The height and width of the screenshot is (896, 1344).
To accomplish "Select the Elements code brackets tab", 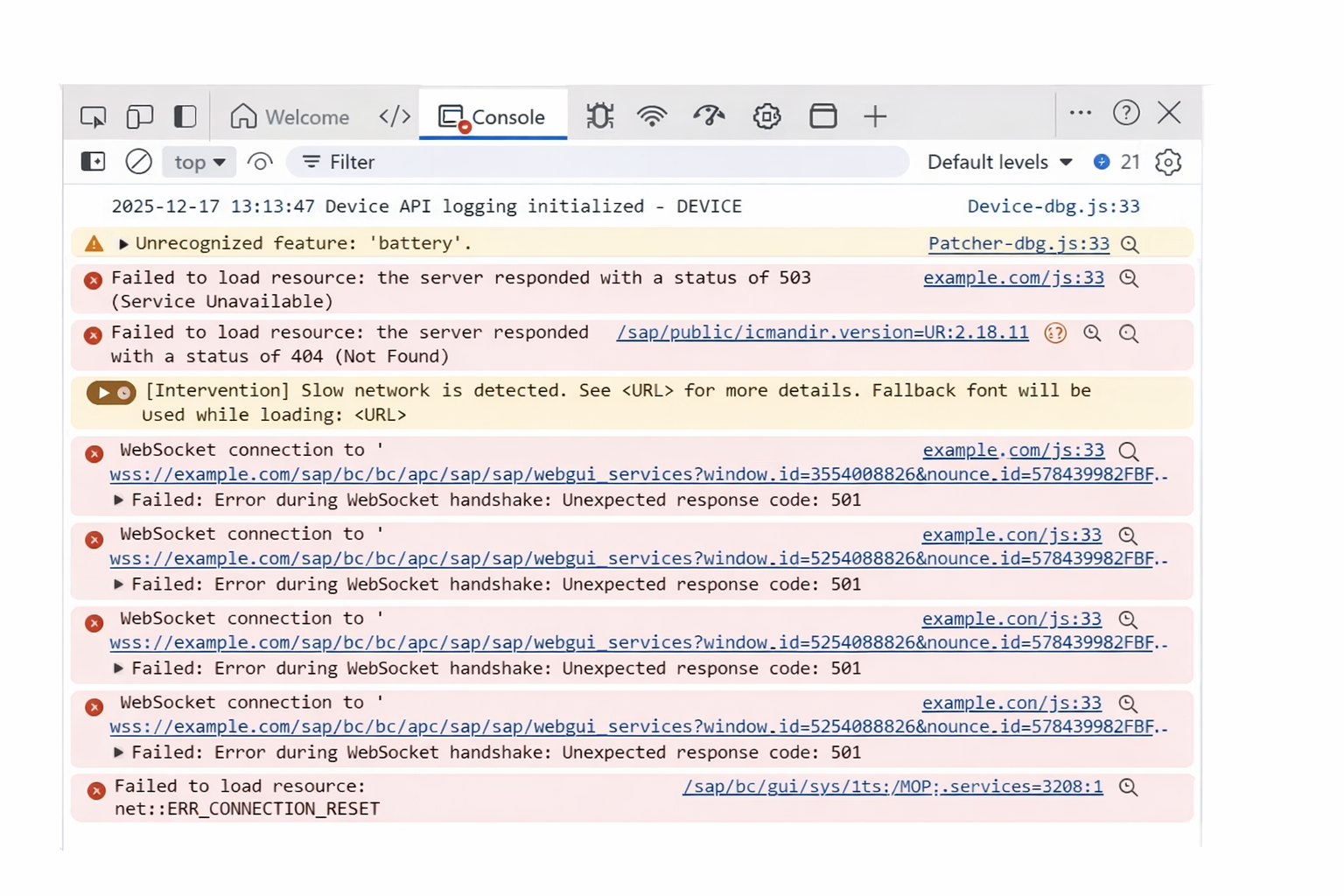I will (x=395, y=116).
